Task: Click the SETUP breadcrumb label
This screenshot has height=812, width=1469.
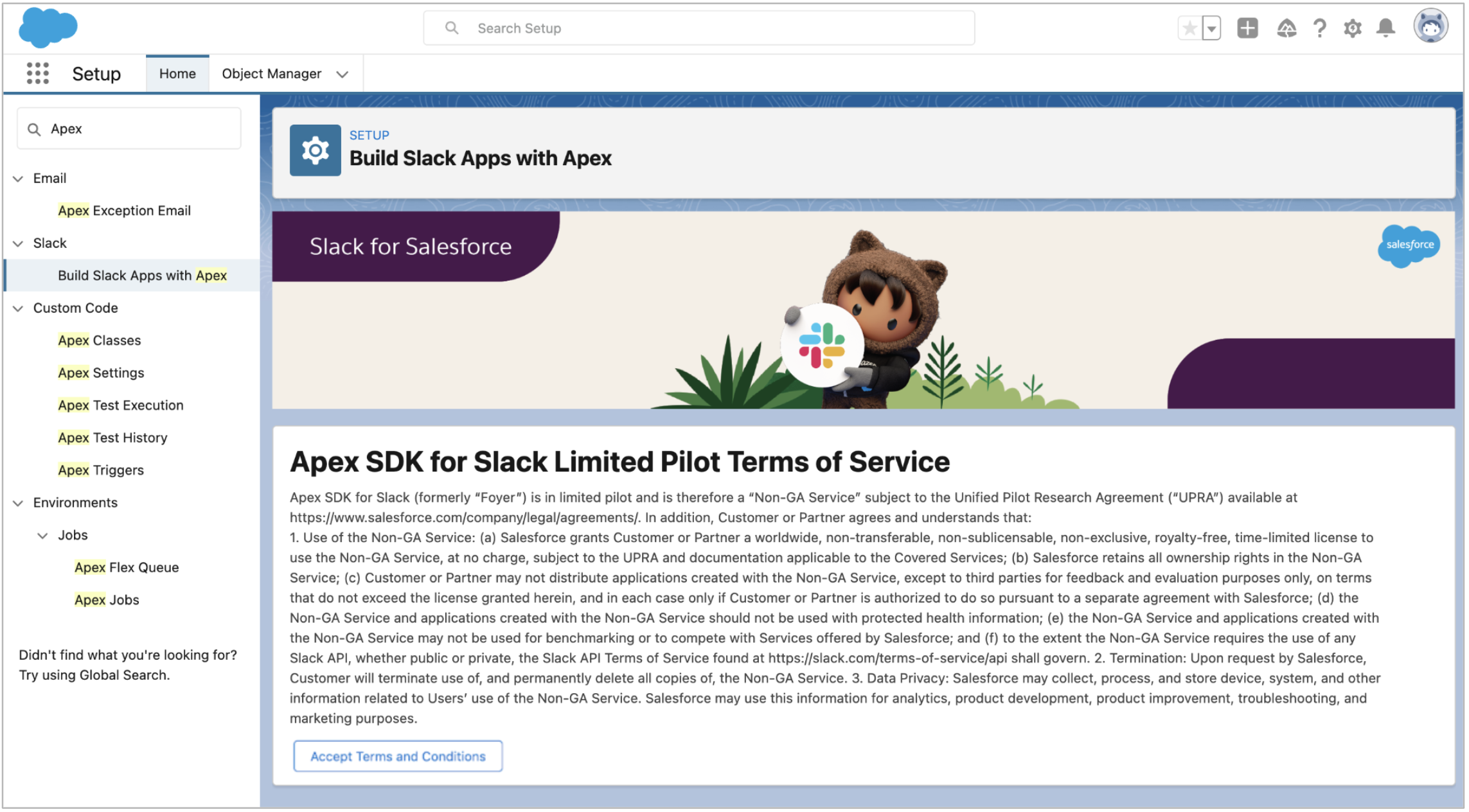Action: coord(369,136)
